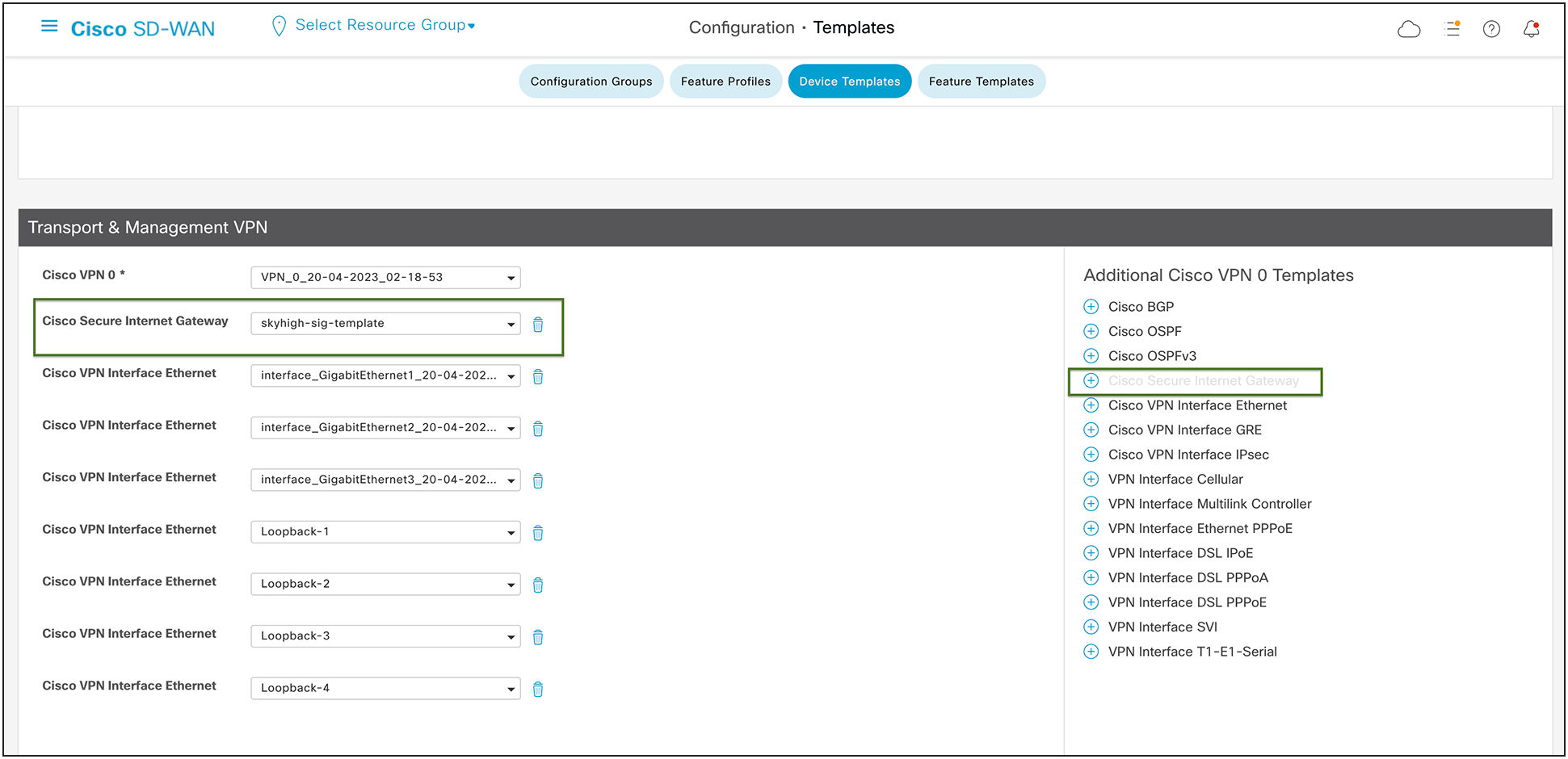This screenshot has height=759, width=1568.
Task: Add Cisco VPN Interface GRE via plus icon
Action: [x=1091, y=430]
